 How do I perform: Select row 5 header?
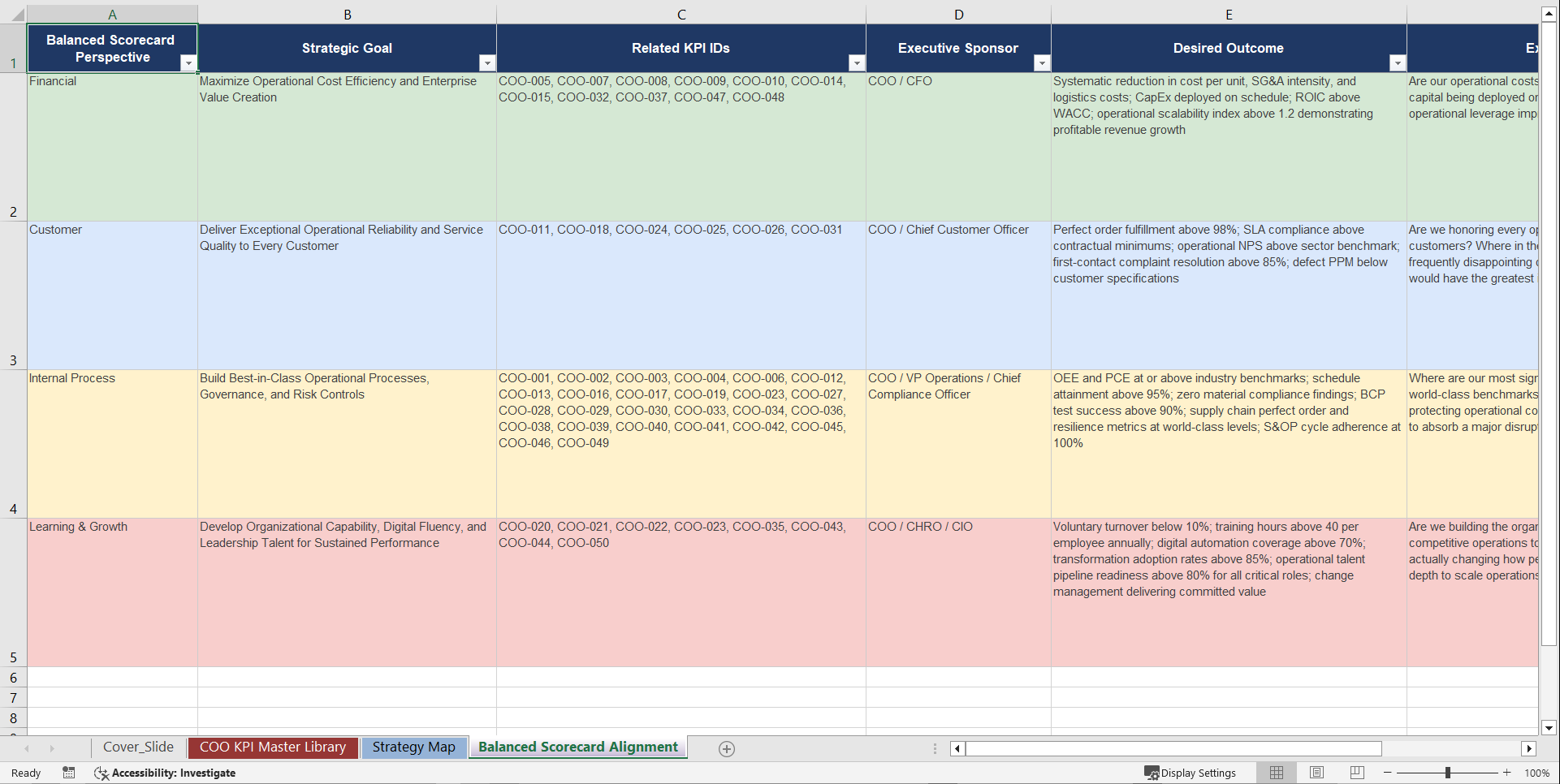[x=13, y=592]
